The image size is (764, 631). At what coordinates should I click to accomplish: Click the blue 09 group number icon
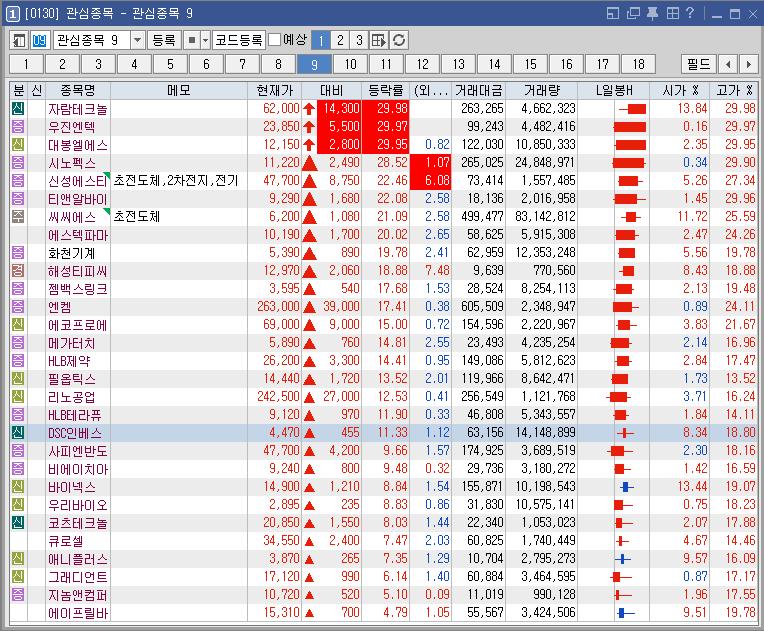coord(39,40)
